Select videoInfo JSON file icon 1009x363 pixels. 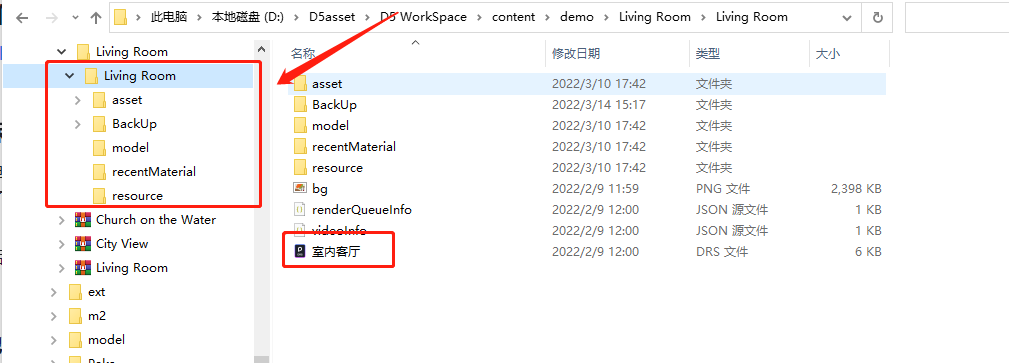click(300, 230)
